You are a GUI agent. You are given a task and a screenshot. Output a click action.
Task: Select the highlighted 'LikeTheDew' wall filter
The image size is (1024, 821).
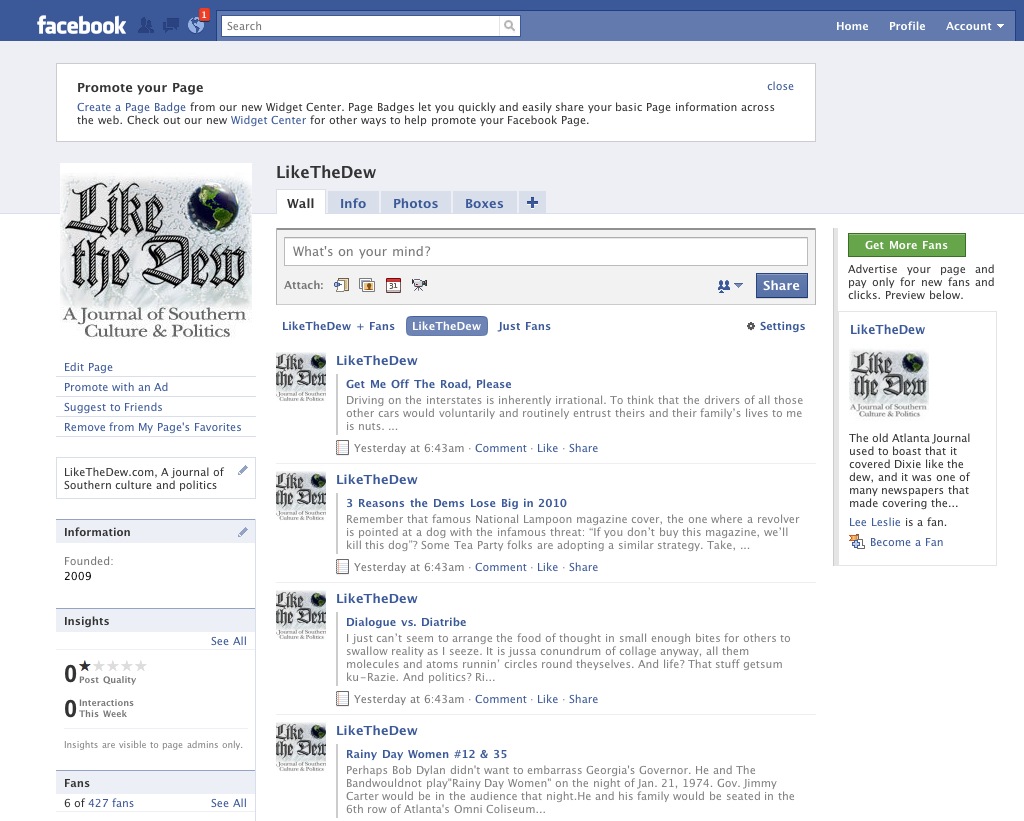click(x=446, y=326)
